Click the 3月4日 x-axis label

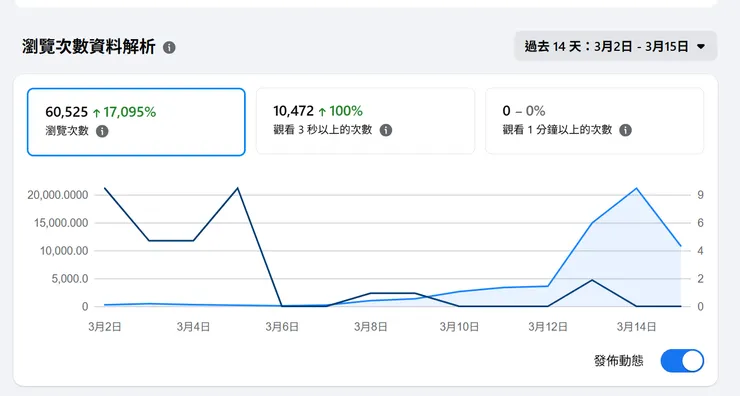coord(193,327)
